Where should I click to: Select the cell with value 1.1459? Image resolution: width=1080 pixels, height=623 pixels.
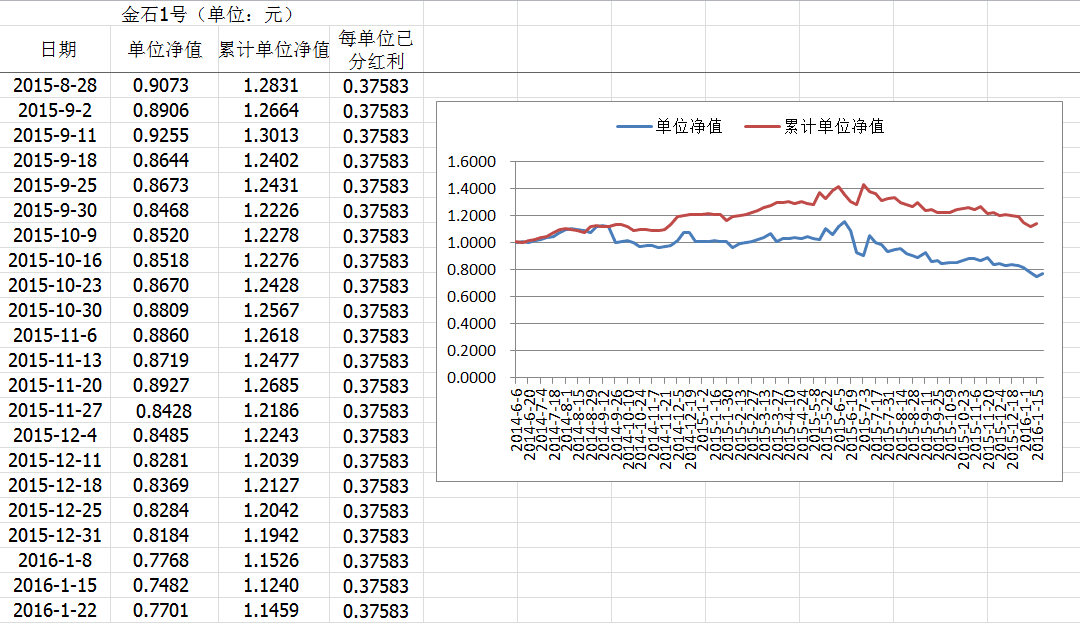271,610
